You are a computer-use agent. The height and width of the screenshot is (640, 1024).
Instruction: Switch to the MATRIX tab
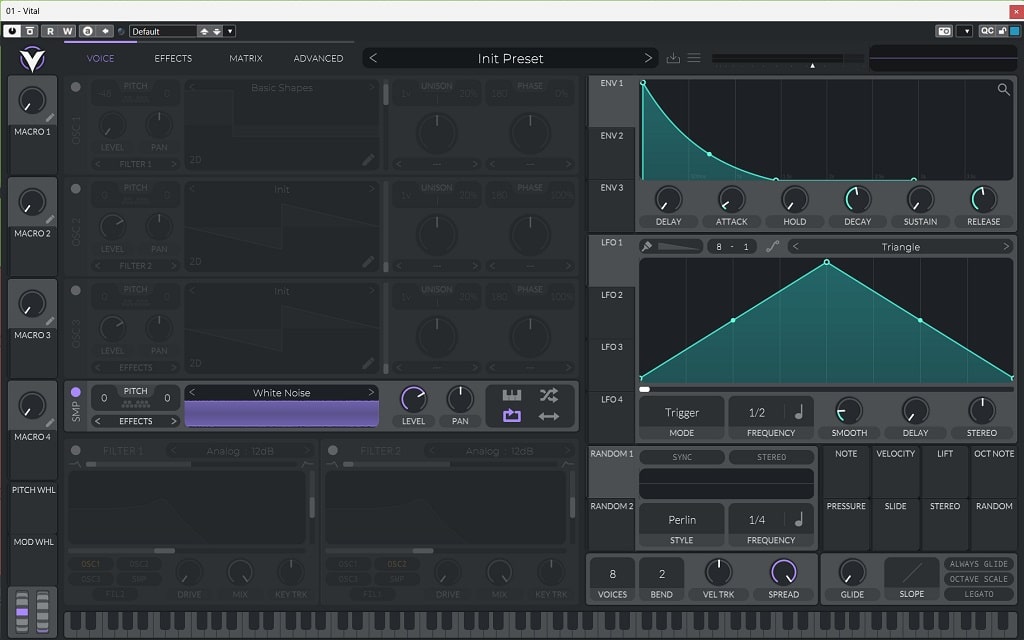click(246, 58)
